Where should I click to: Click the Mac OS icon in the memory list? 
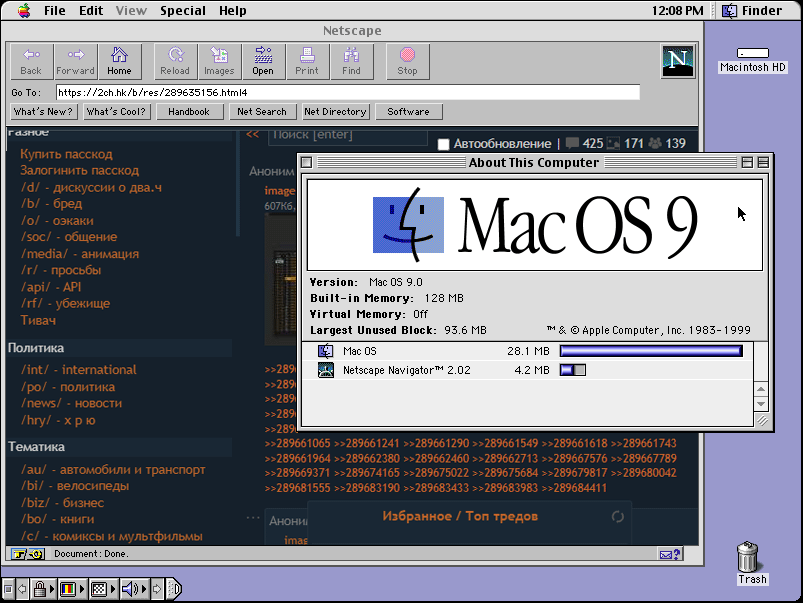326,351
